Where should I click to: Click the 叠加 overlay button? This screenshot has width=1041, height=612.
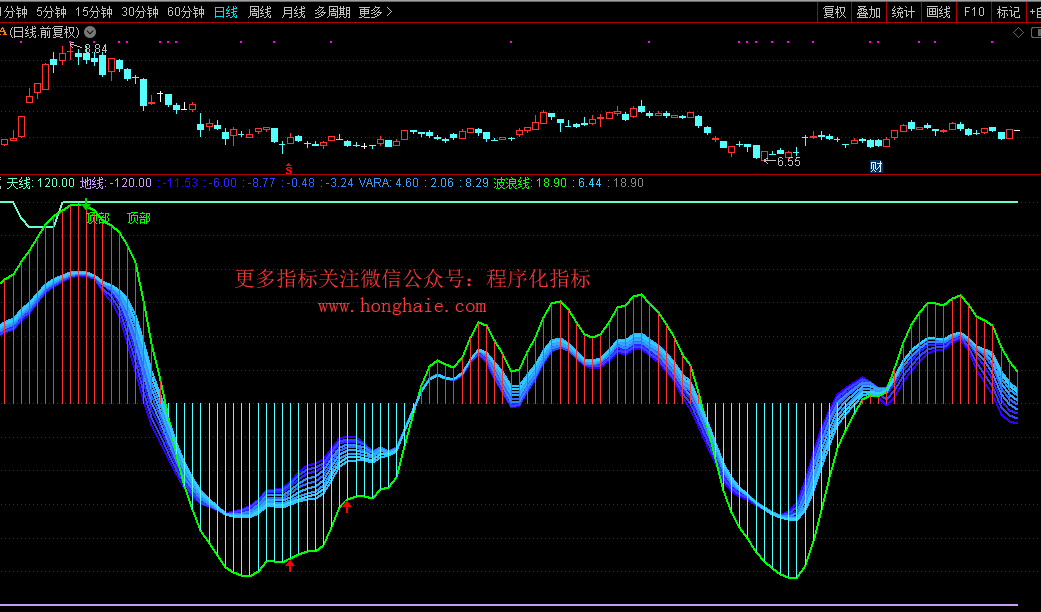pos(868,12)
